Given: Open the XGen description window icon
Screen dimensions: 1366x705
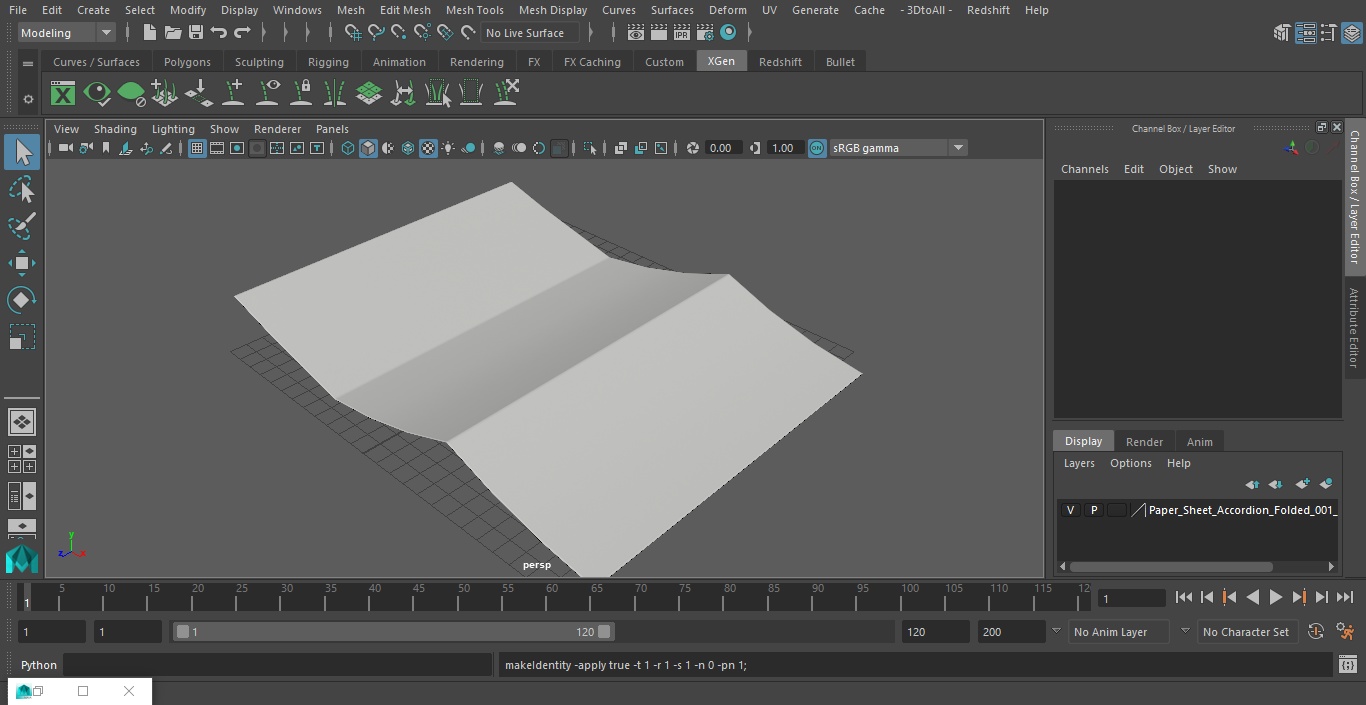Looking at the screenshot, I should pyautogui.click(x=63, y=94).
